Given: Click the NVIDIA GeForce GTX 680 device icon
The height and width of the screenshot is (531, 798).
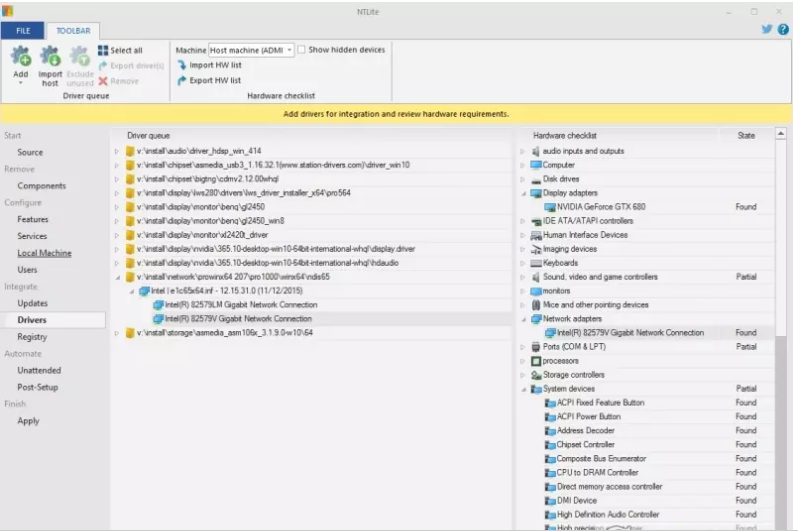Looking at the screenshot, I should 550,207.
